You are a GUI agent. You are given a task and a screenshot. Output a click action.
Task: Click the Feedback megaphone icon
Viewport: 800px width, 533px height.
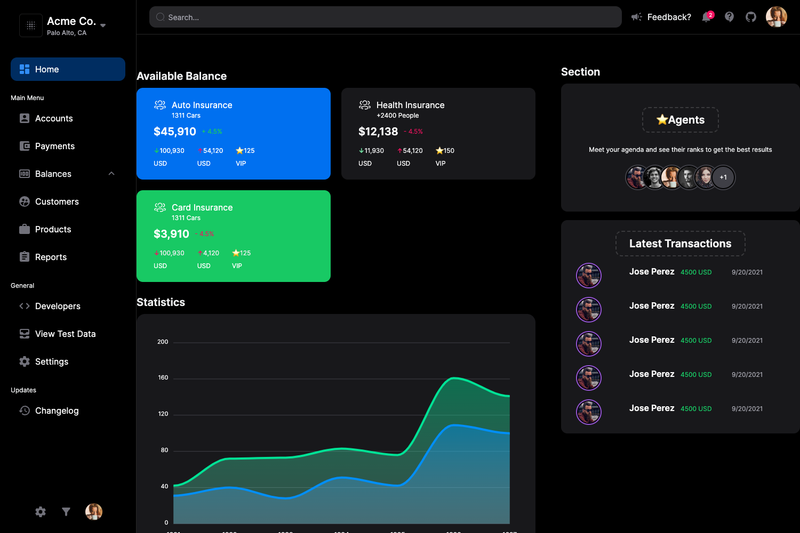636,17
